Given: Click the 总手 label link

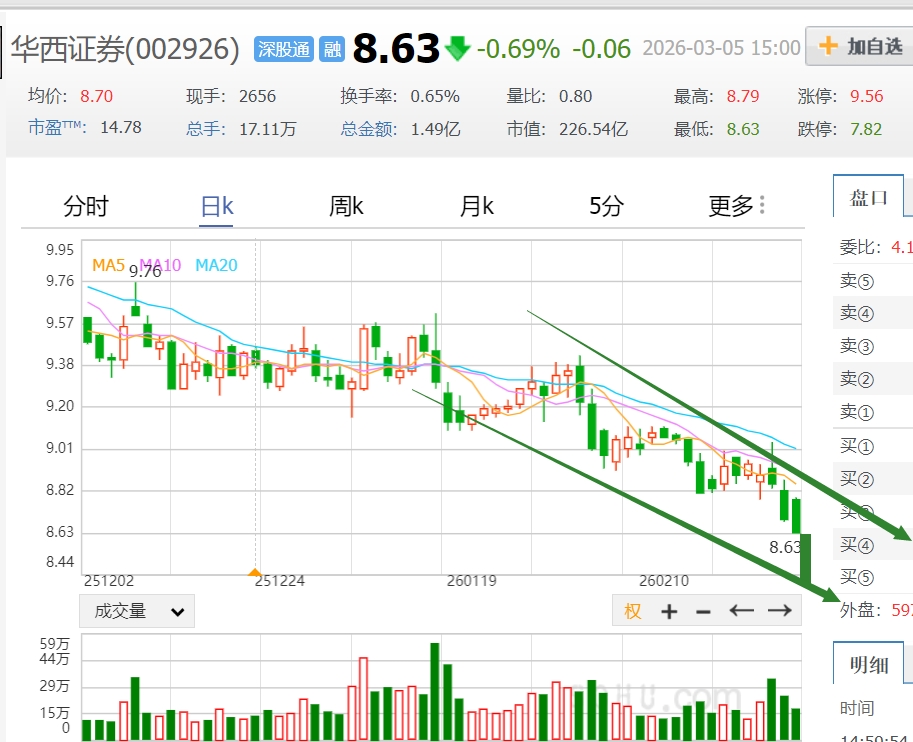Looking at the screenshot, I should pyautogui.click(x=206, y=129).
